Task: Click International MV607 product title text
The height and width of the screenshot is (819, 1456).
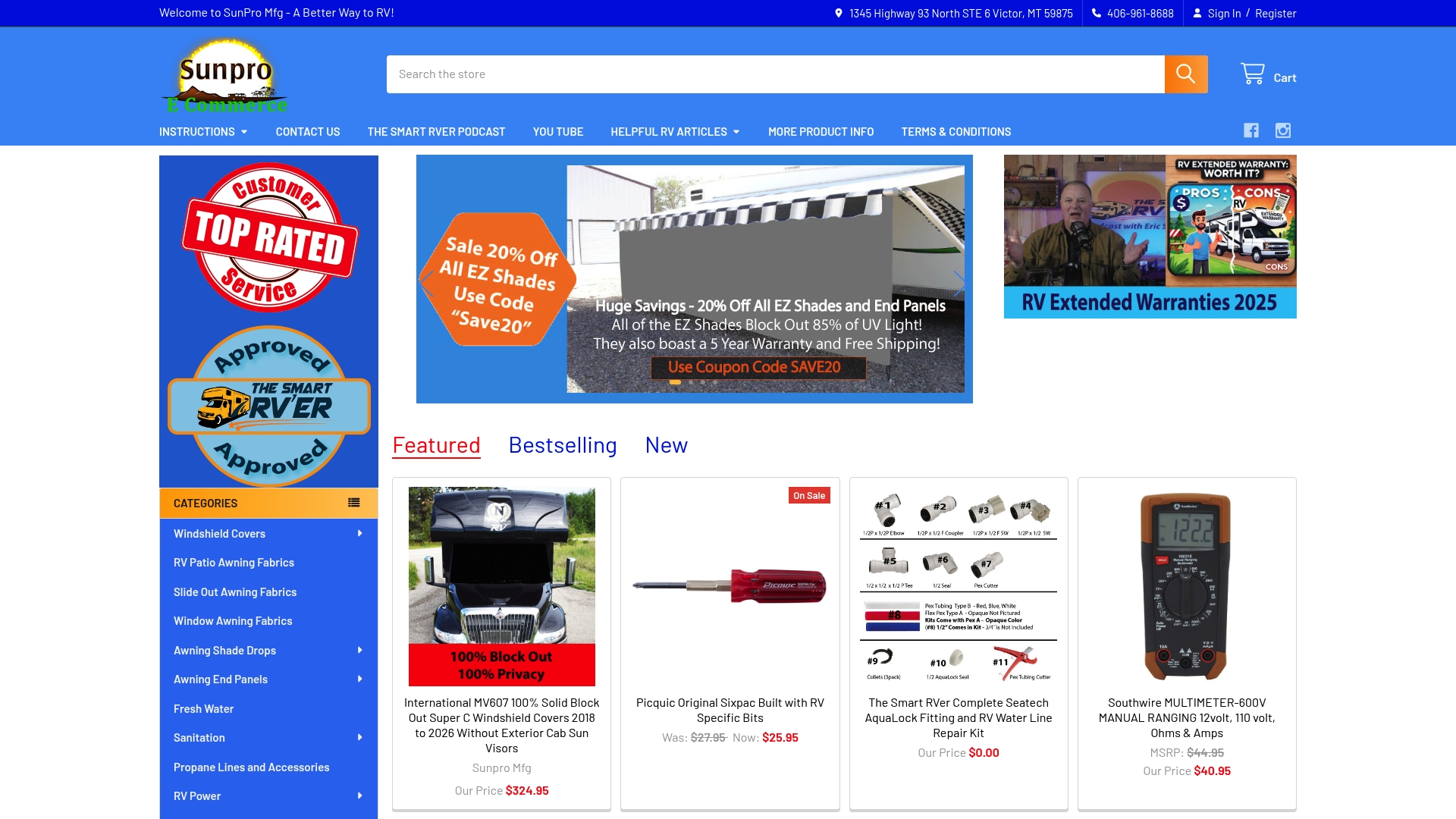Action: (x=501, y=726)
